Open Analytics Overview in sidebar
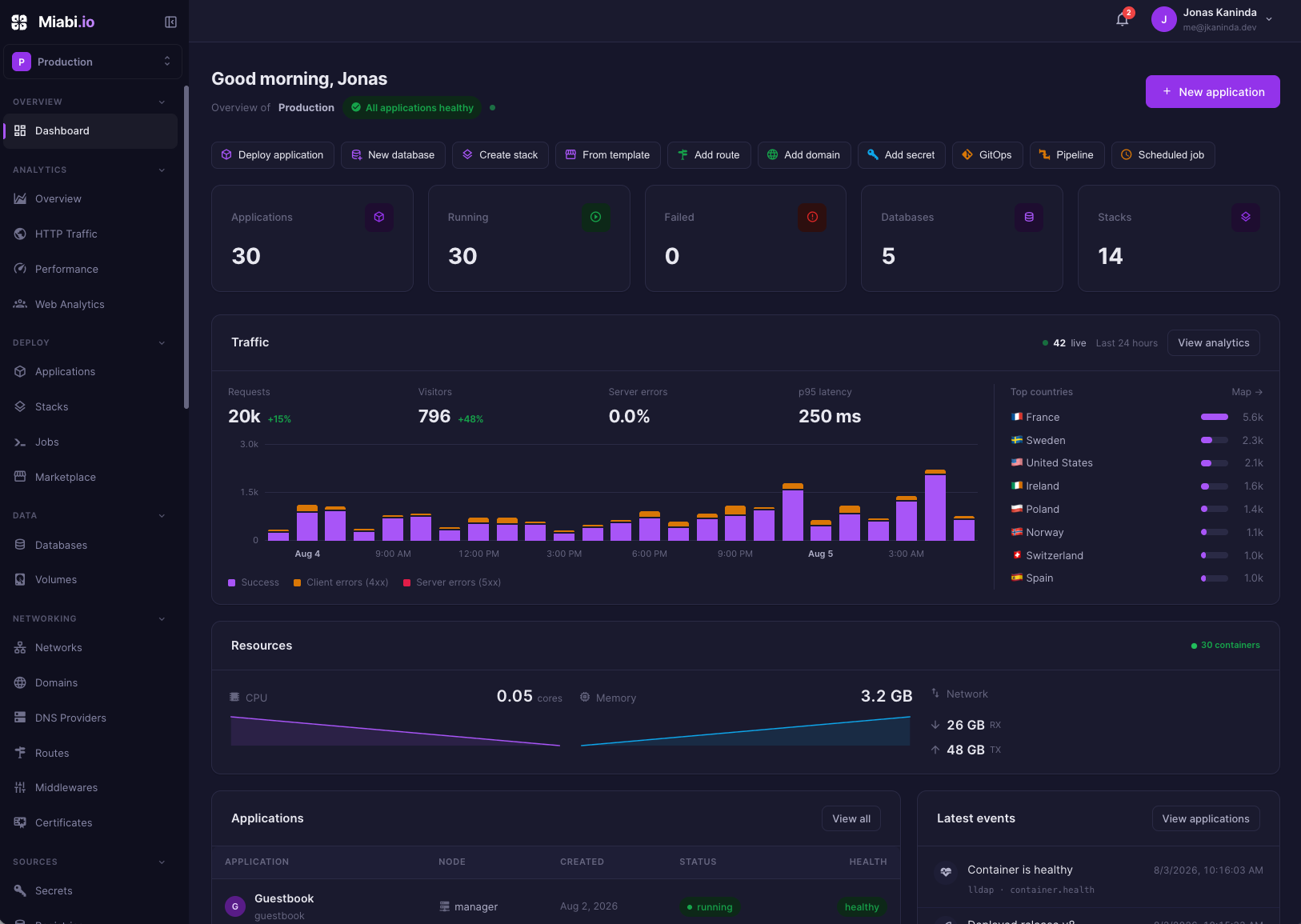Image resolution: width=1301 pixels, height=924 pixels. tap(90, 198)
